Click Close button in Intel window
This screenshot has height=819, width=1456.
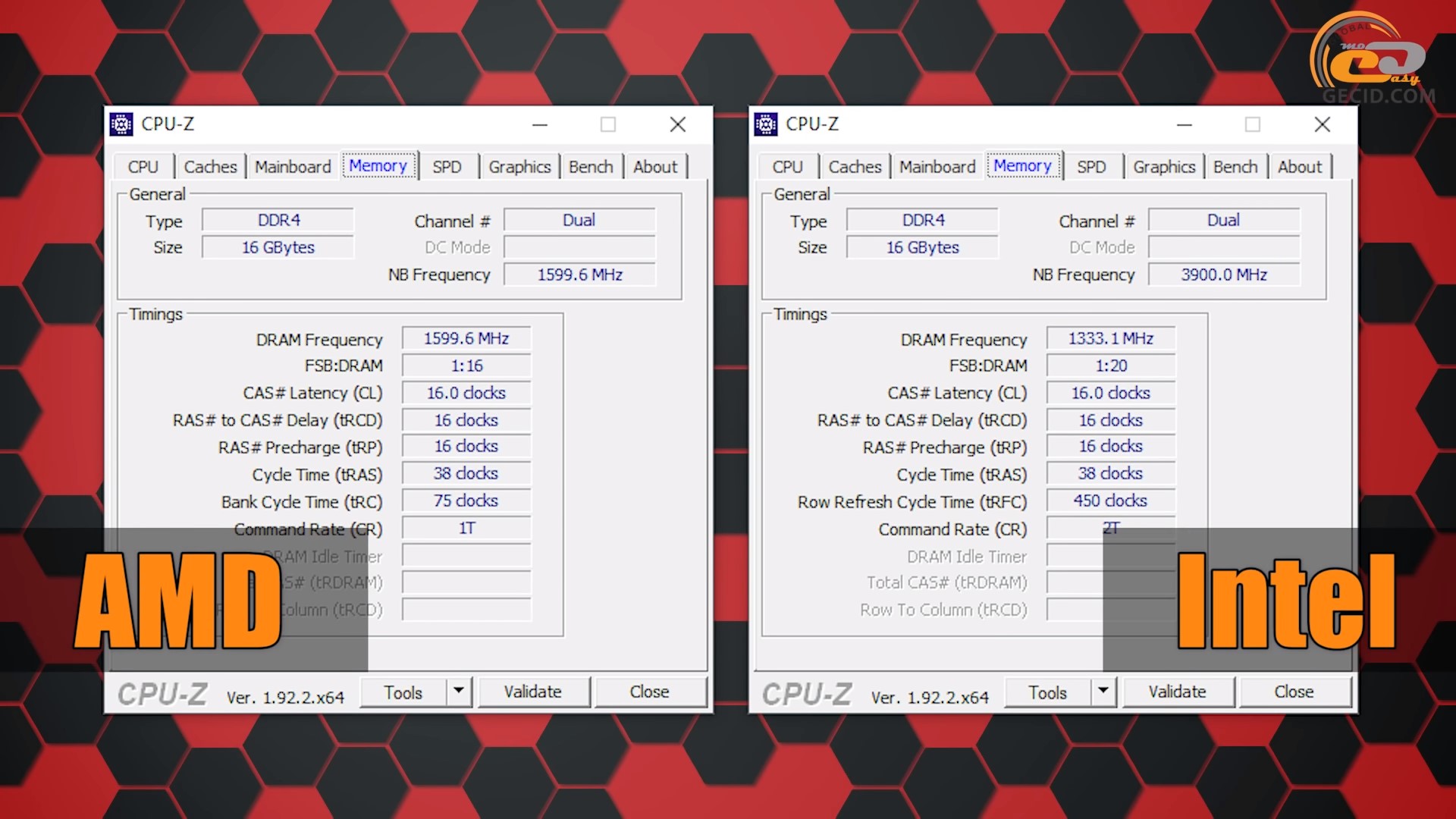(1294, 692)
